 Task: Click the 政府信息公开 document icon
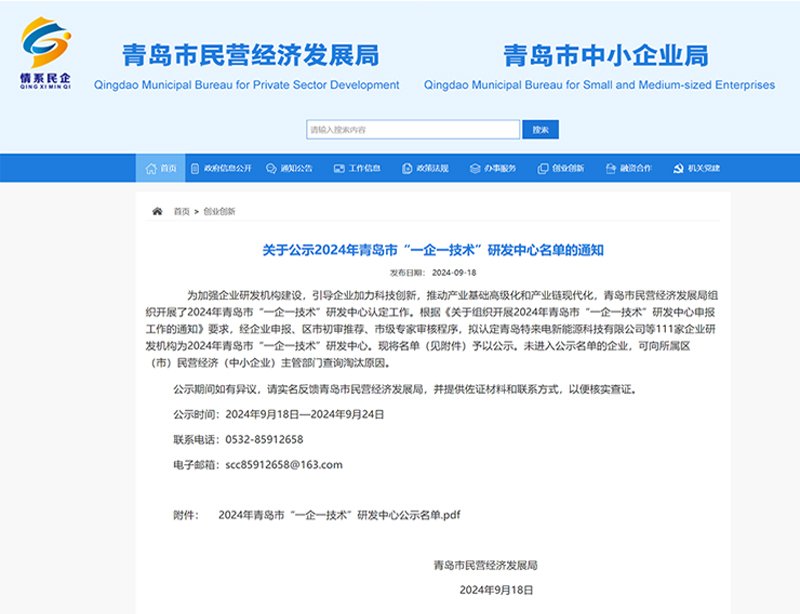pos(194,168)
